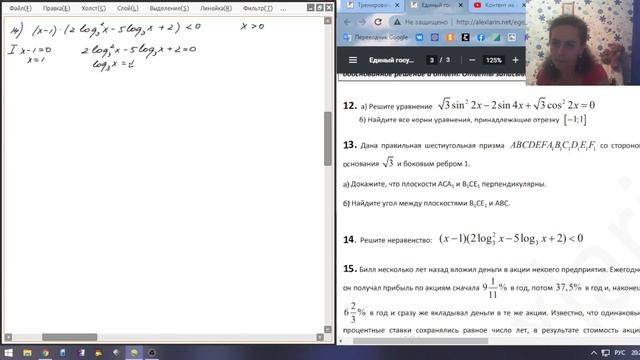The image size is (640, 360).
Task: Open the yellow folder app on taskbar
Action: click(x=99, y=353)
